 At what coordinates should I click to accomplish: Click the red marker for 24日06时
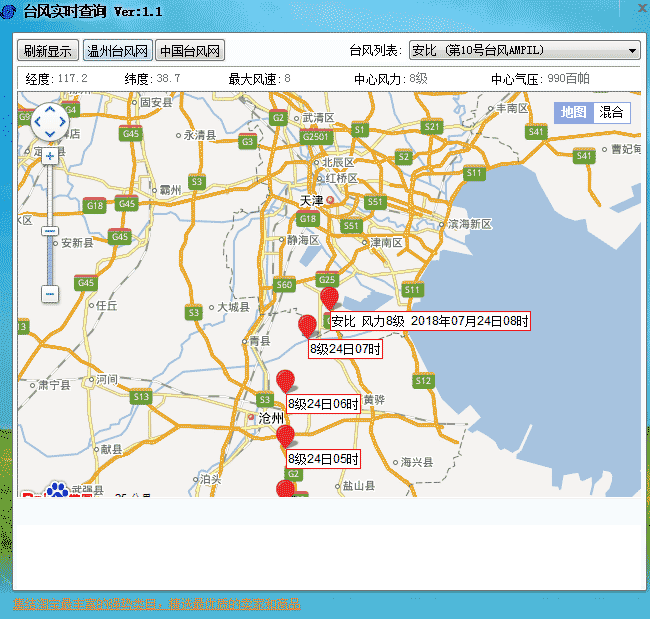[285, 380]
